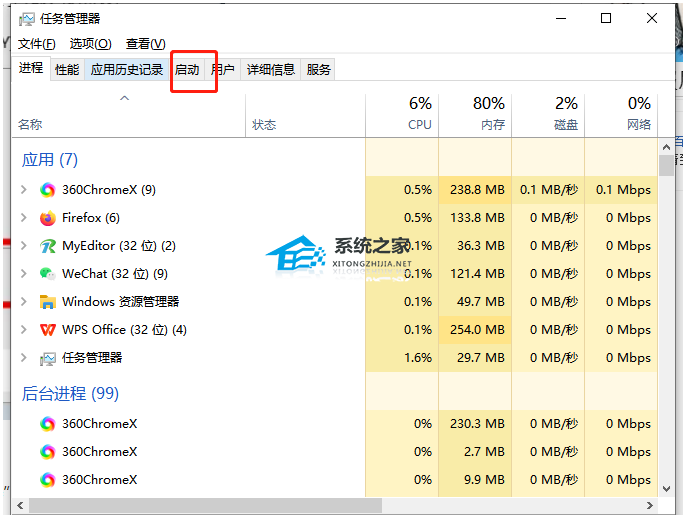This screenshot has width=683, height=515.
Task: Switch to the 启动 tab
Action: pyautogui.click(x=187, y=69)
